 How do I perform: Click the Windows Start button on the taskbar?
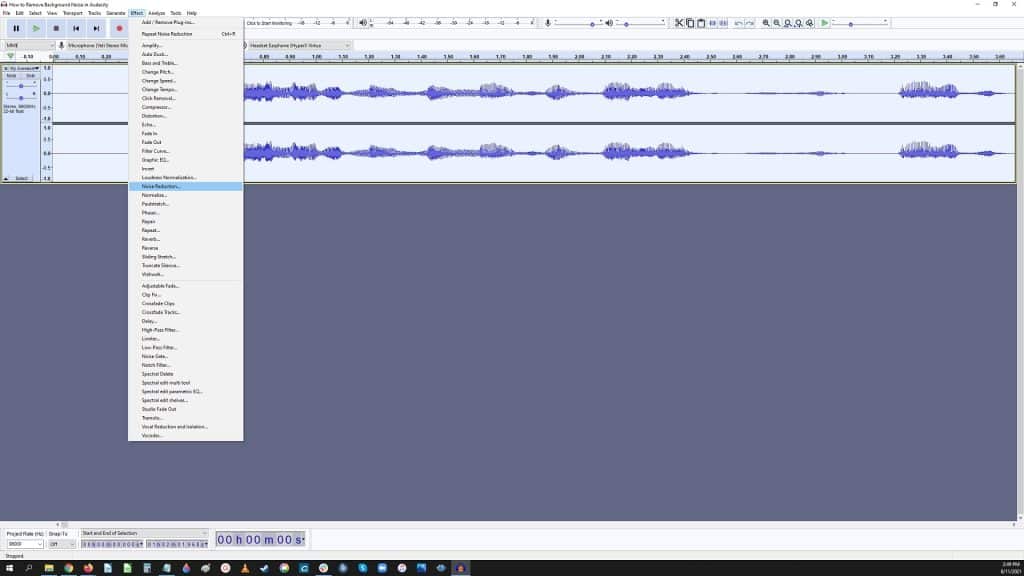[x=9, y=568]
